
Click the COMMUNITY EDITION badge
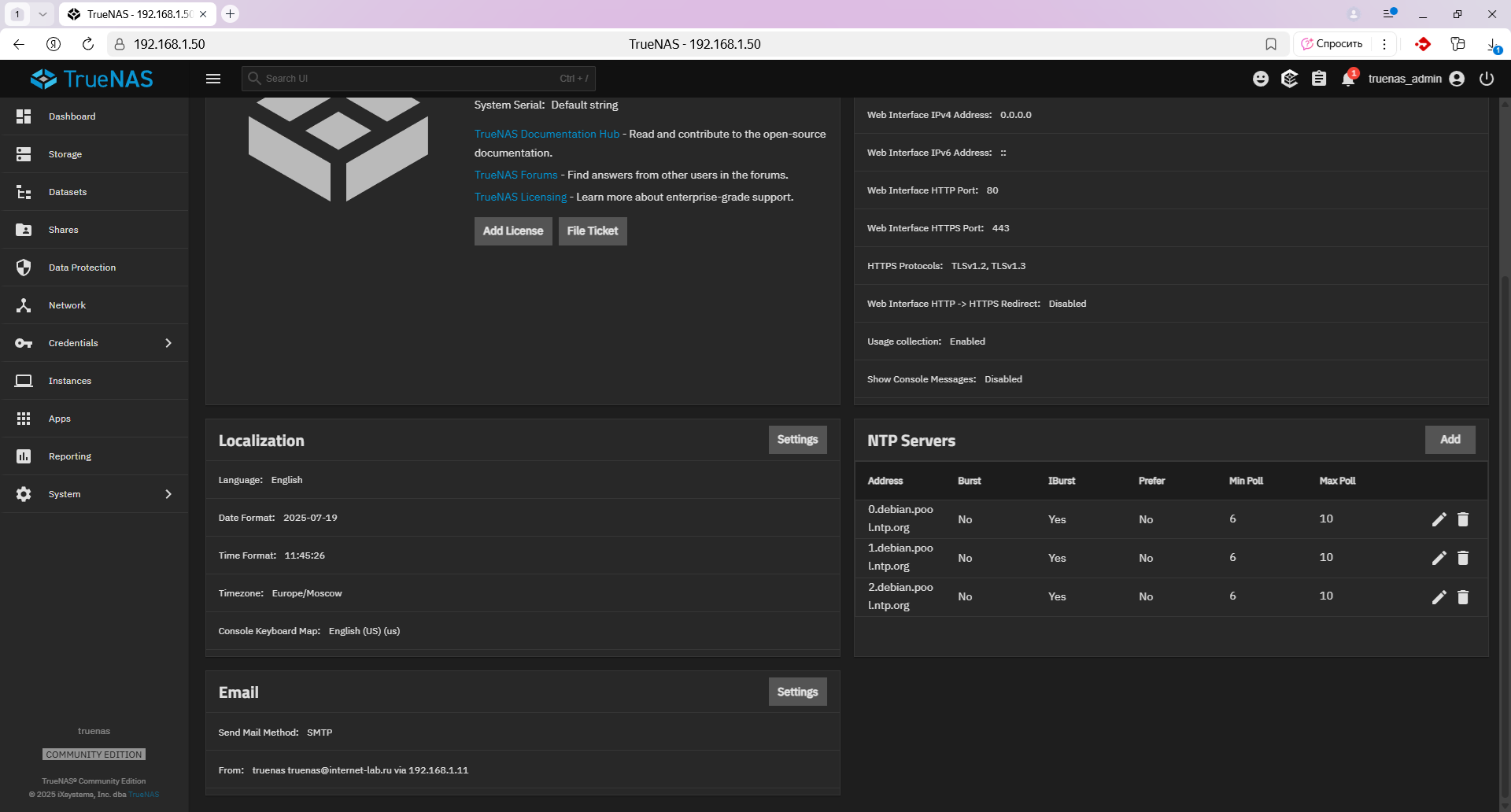click(x=94, y=755)
